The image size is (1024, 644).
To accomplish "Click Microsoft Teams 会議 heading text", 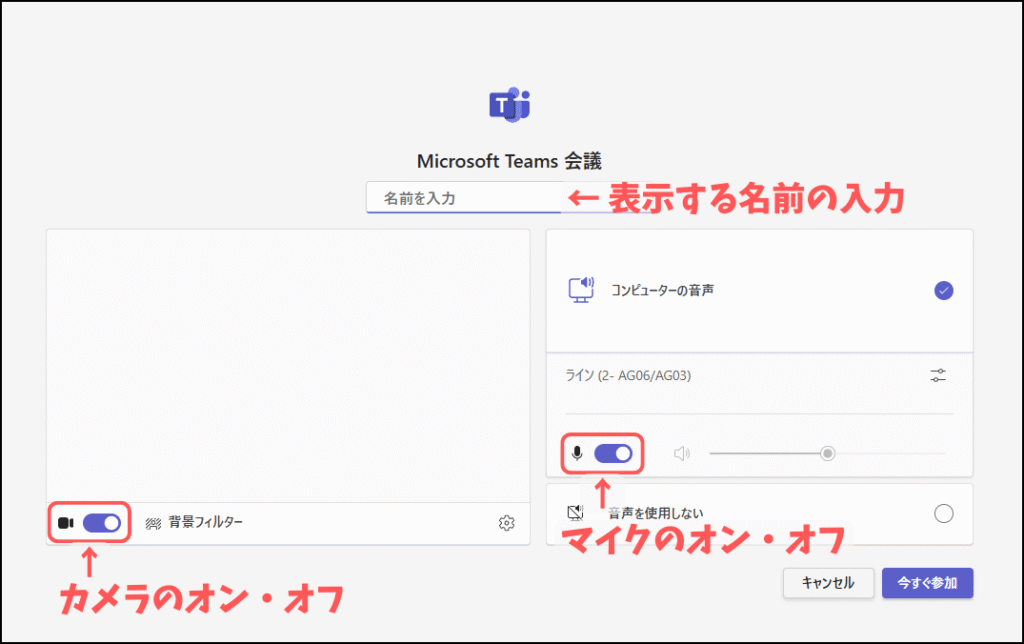I will (x=509, y=161).
